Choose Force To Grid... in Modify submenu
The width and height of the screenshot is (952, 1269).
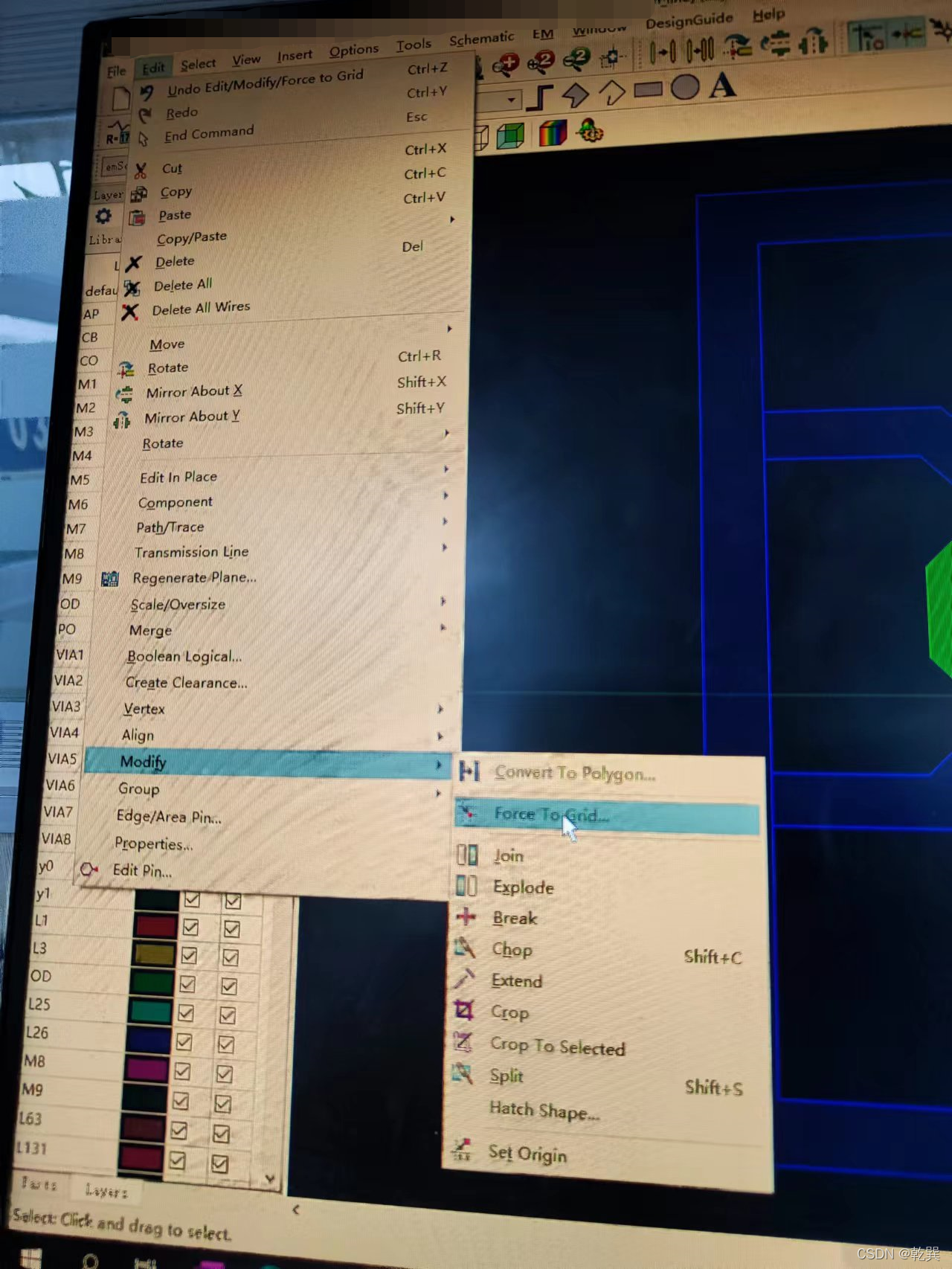(x=607, y=815)
